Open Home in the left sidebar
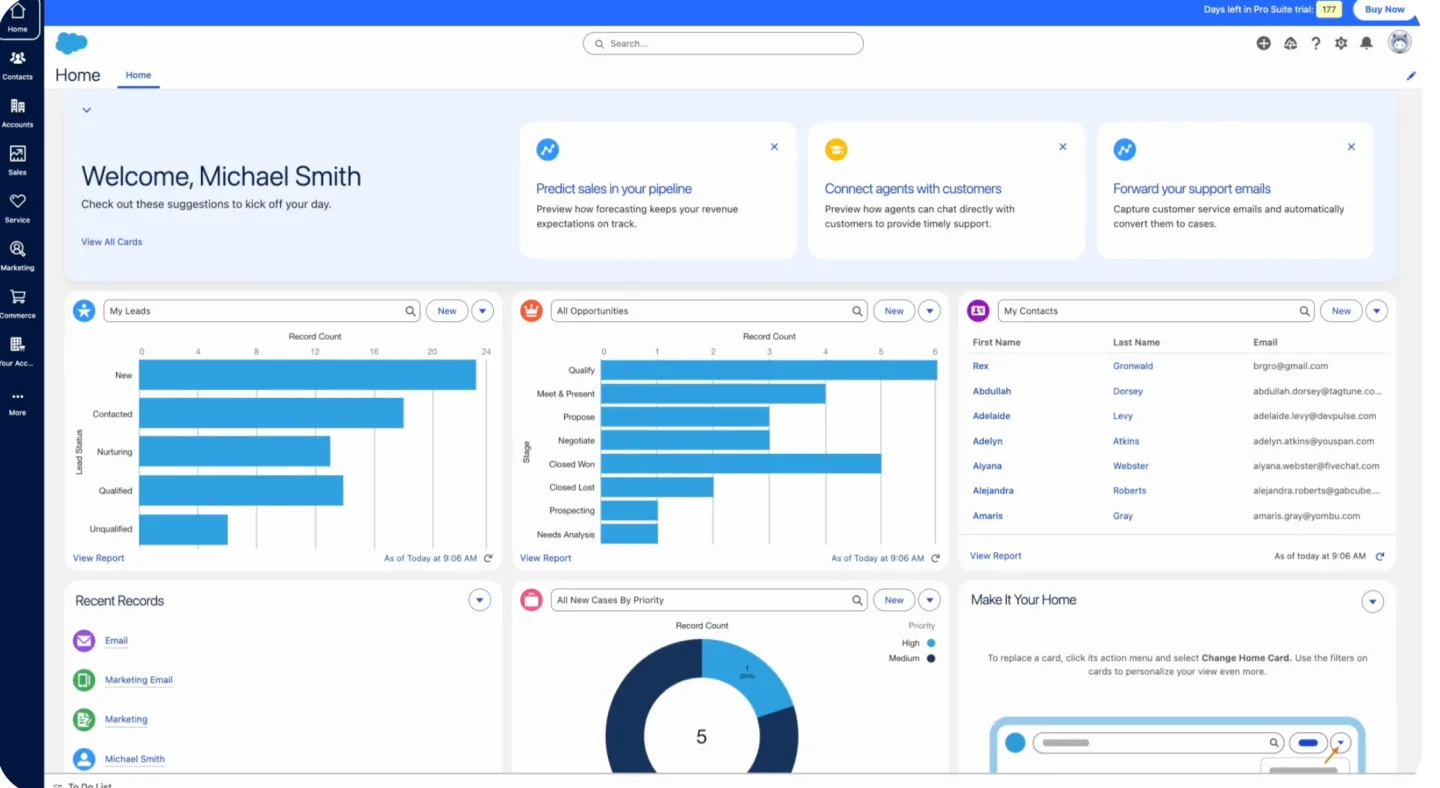1440x788 pixels. [18, 19]
